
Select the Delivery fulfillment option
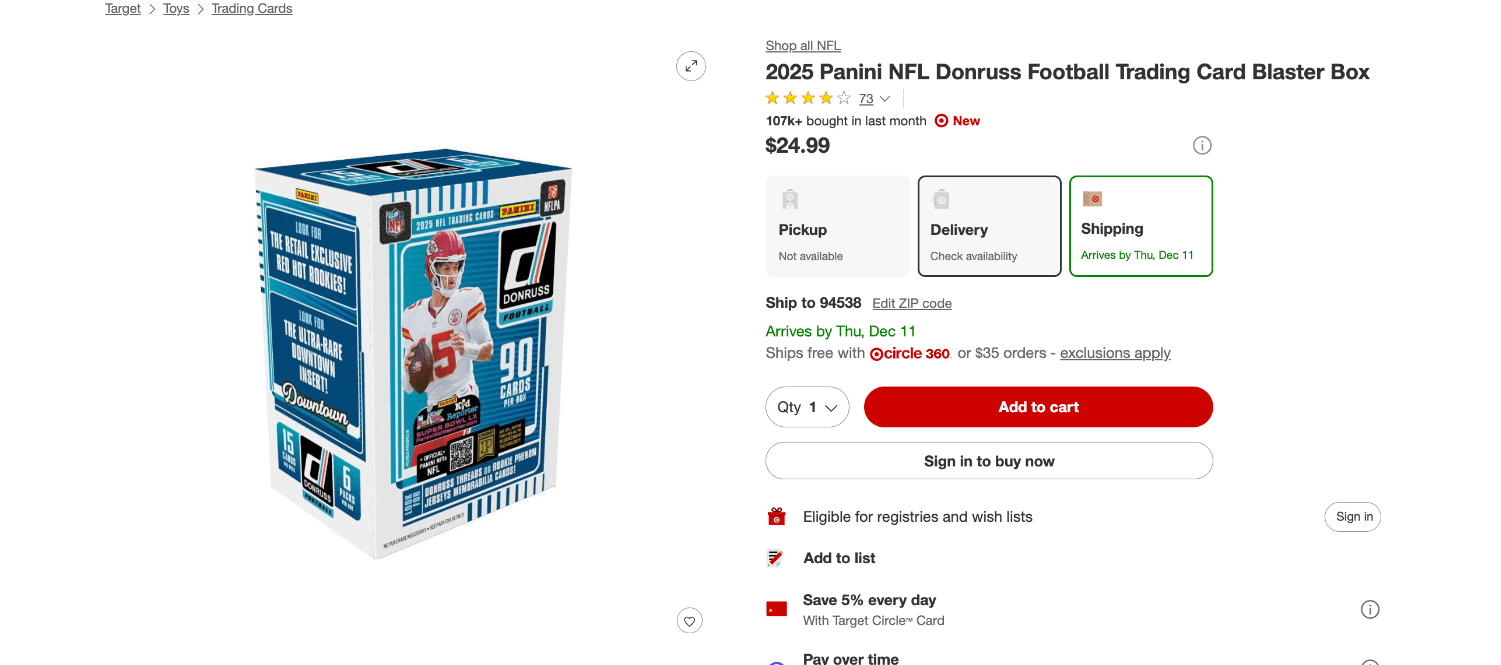(989, 226)
